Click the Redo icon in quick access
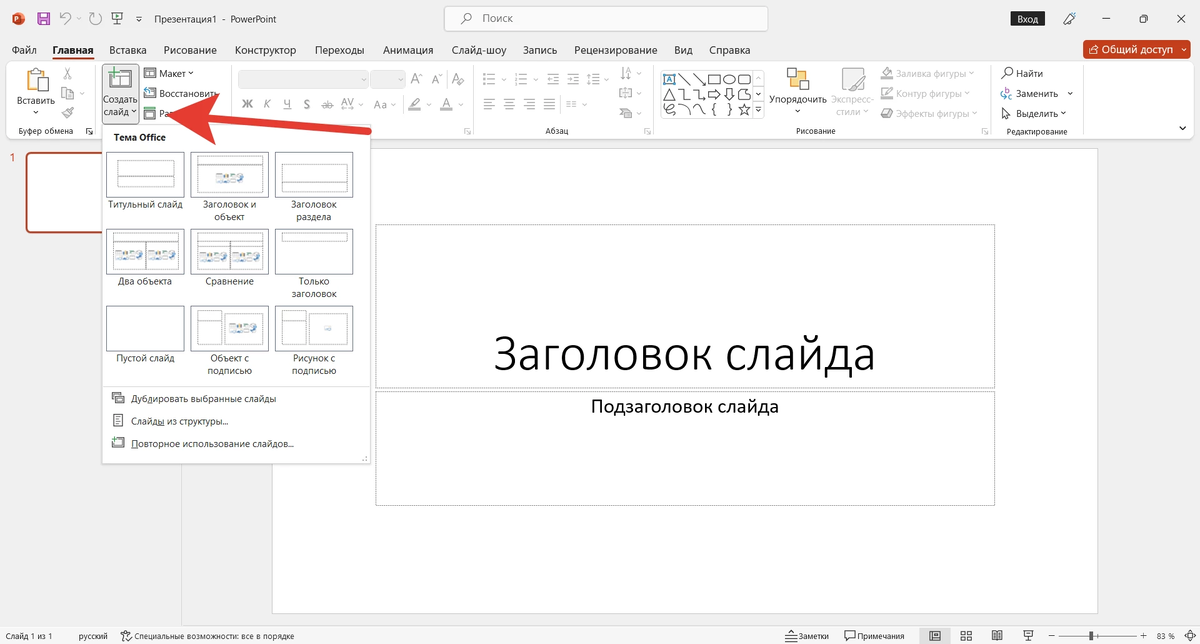The height and width of the screenshot is (644, 1200). [95, 19]
